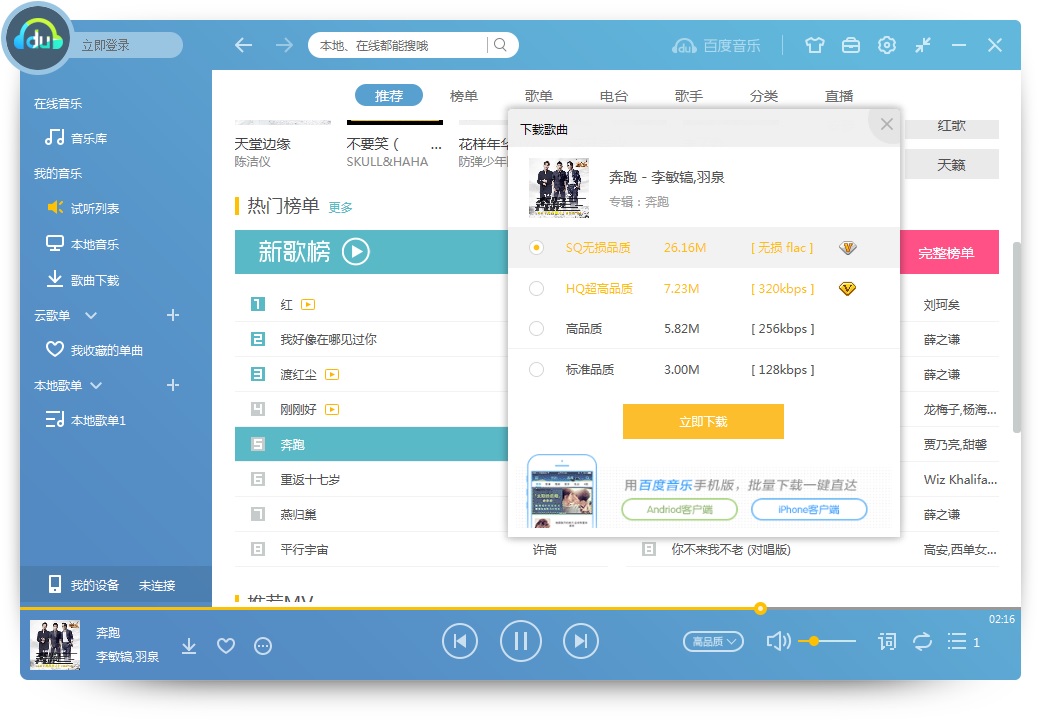
Task: Click the 立即下载 button
Action: pyautogui.click(x=703, y=422)
